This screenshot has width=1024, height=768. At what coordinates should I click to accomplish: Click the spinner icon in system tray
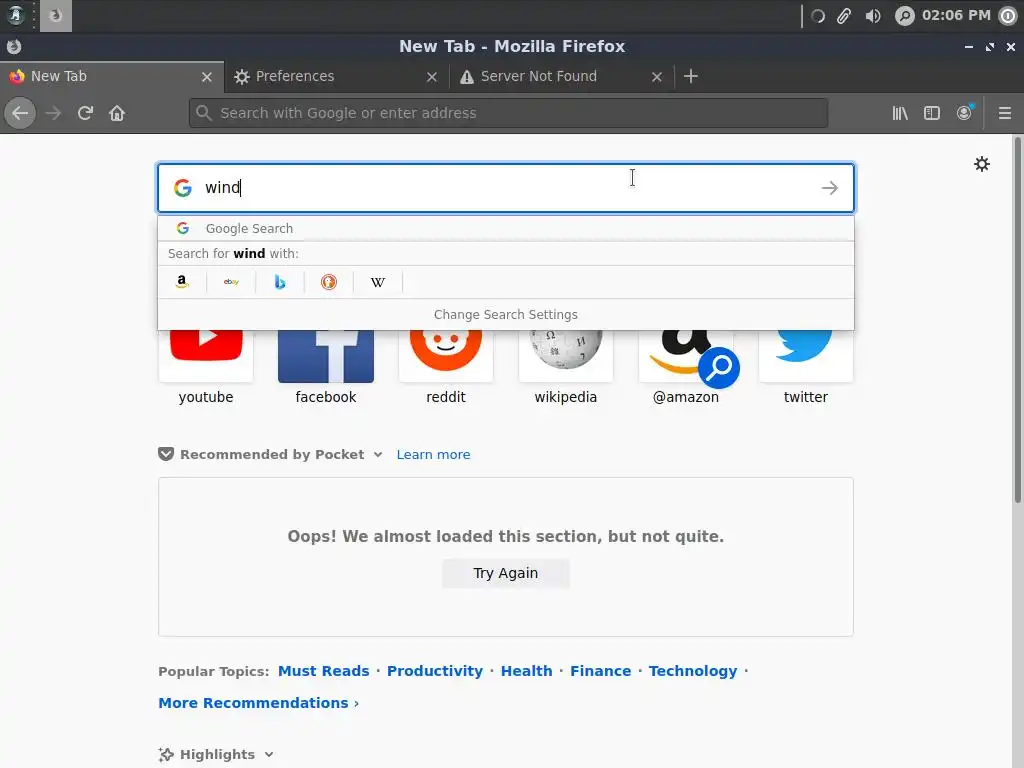[x=818, y=16]
